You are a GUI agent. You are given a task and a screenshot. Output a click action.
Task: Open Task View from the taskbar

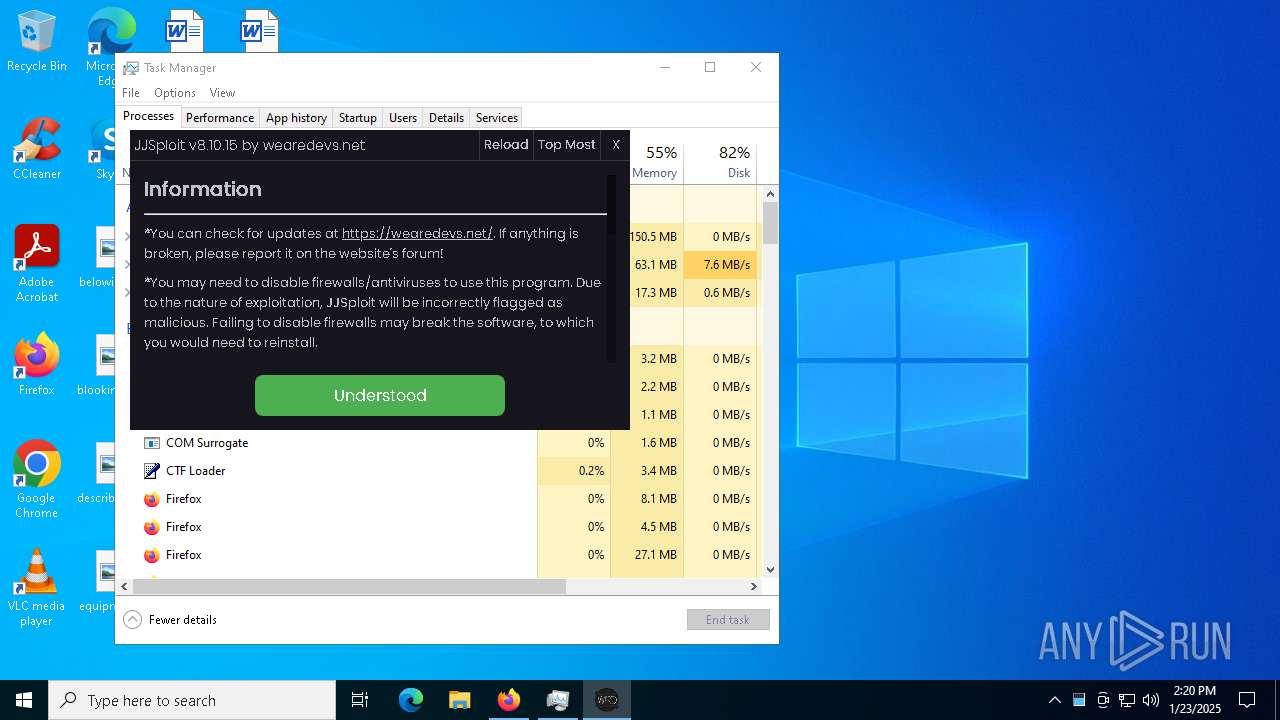360,700
